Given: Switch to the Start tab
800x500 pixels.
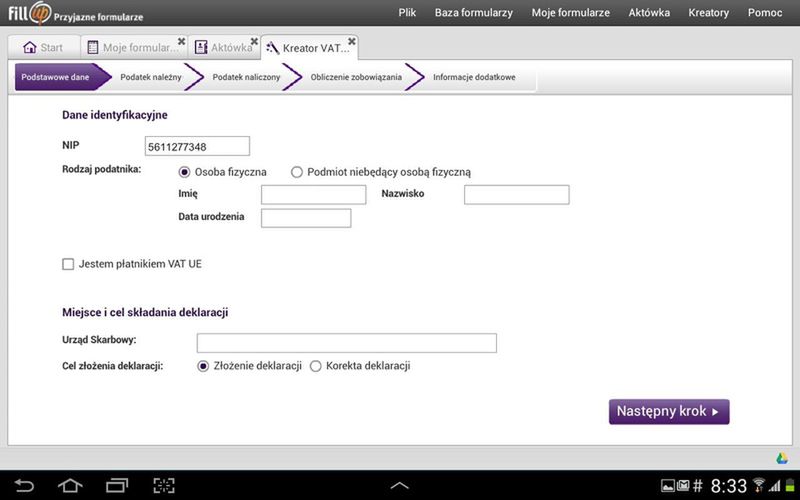Looking at the screenshot, I should tap(44, 47).
